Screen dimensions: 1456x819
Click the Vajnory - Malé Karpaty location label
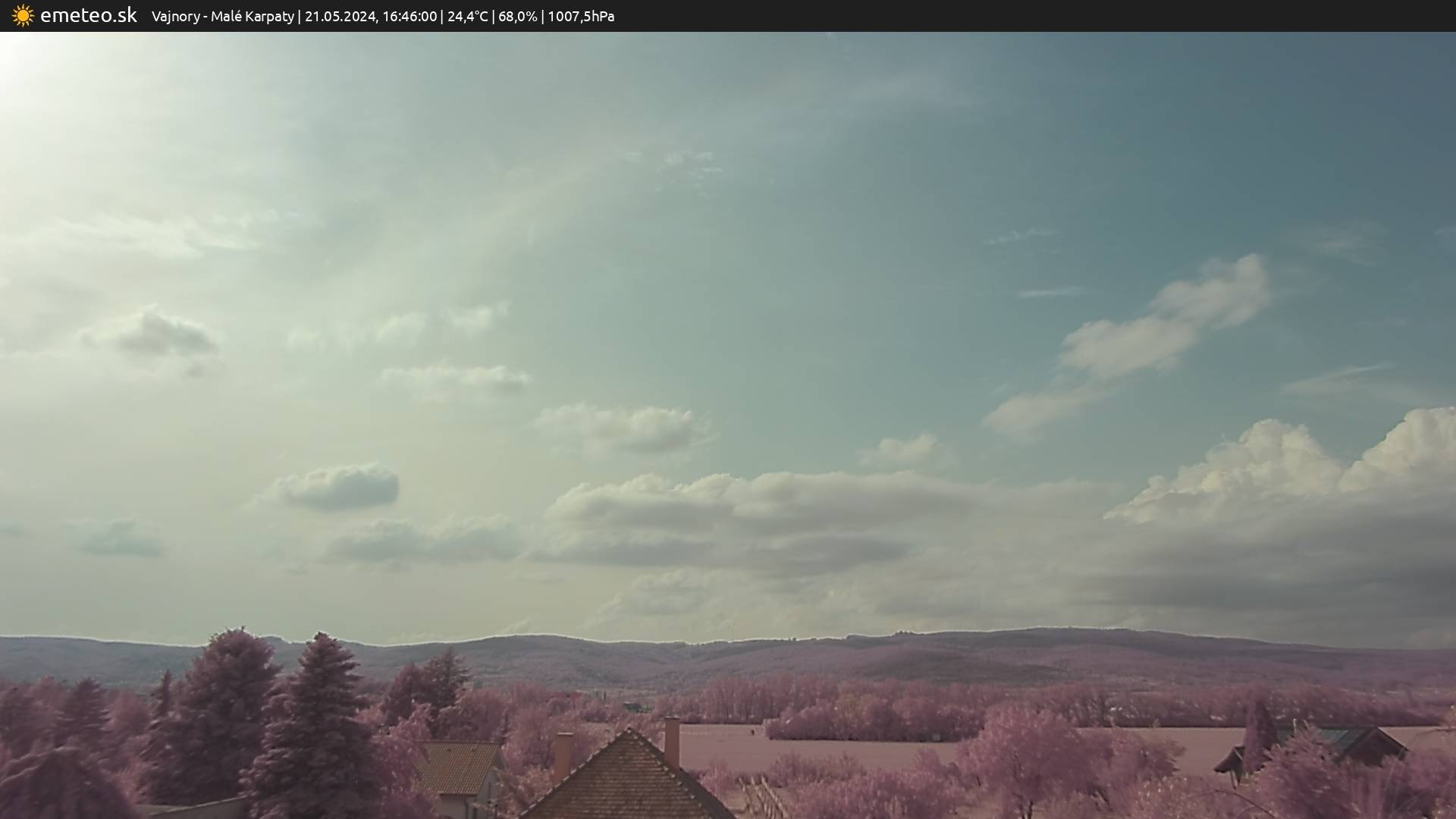(222, 16)
